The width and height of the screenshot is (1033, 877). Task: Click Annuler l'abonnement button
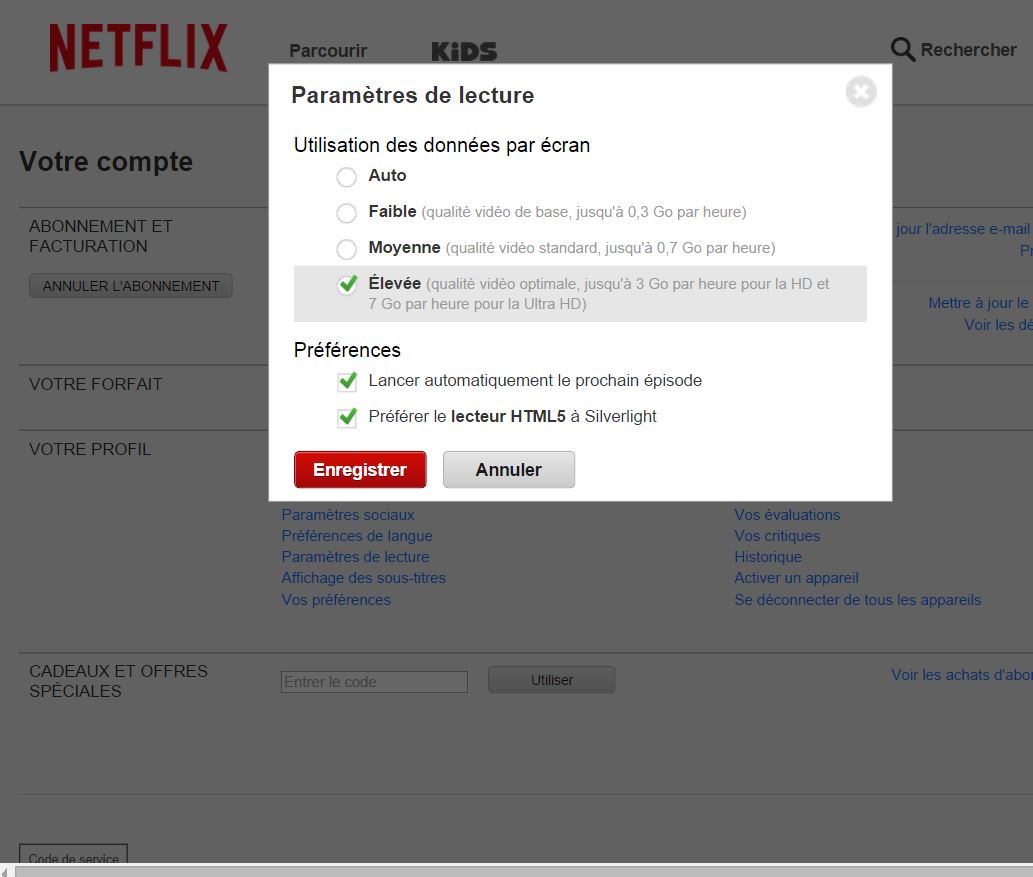(130, 286)
